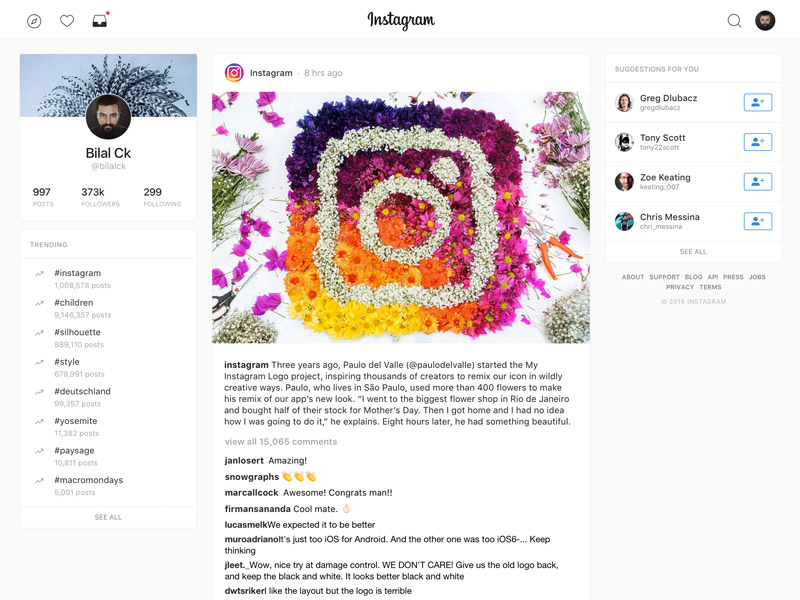Open Bilal Ck's large profile picture
The height and width of the screenshot is (600, 800).
108,117
